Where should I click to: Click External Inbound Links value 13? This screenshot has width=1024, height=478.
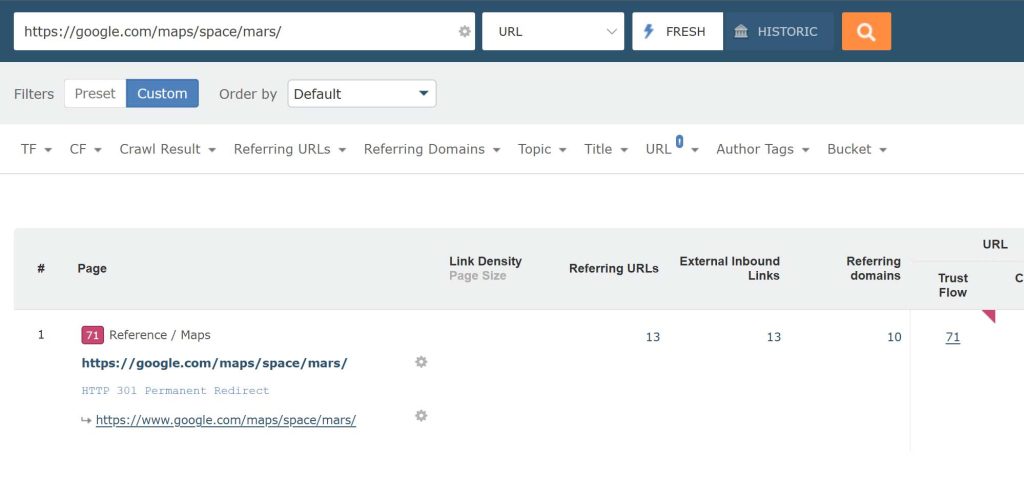click(773, 337)
